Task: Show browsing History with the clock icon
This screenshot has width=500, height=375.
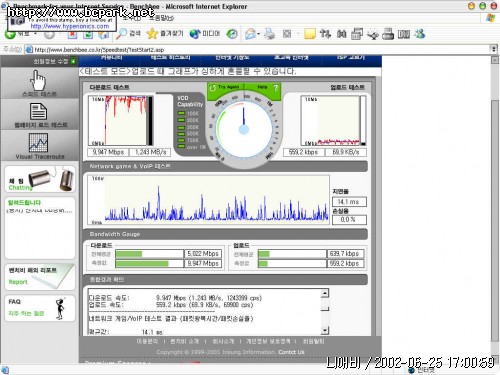Action: 232,34
